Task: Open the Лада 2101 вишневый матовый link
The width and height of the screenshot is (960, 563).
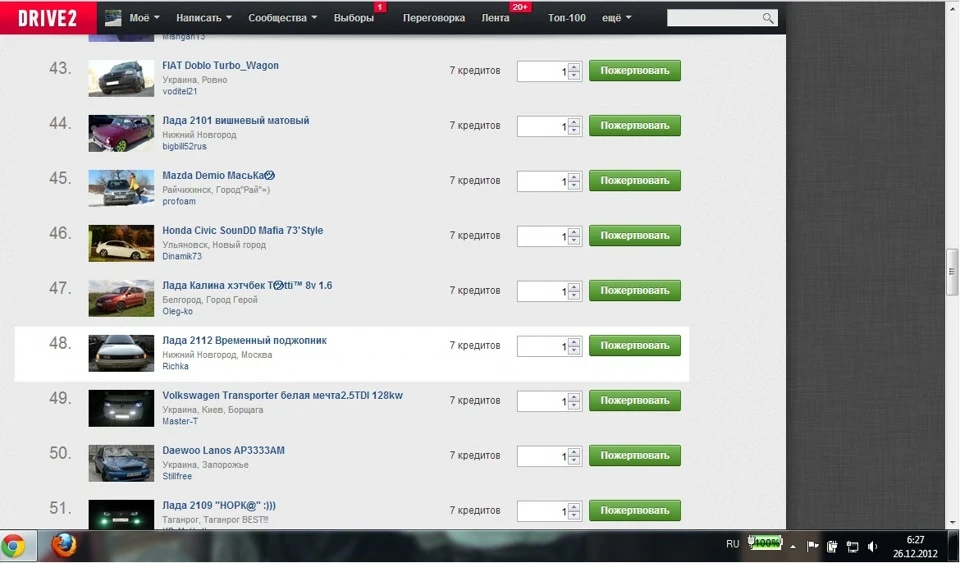Action: coord(236,121)
